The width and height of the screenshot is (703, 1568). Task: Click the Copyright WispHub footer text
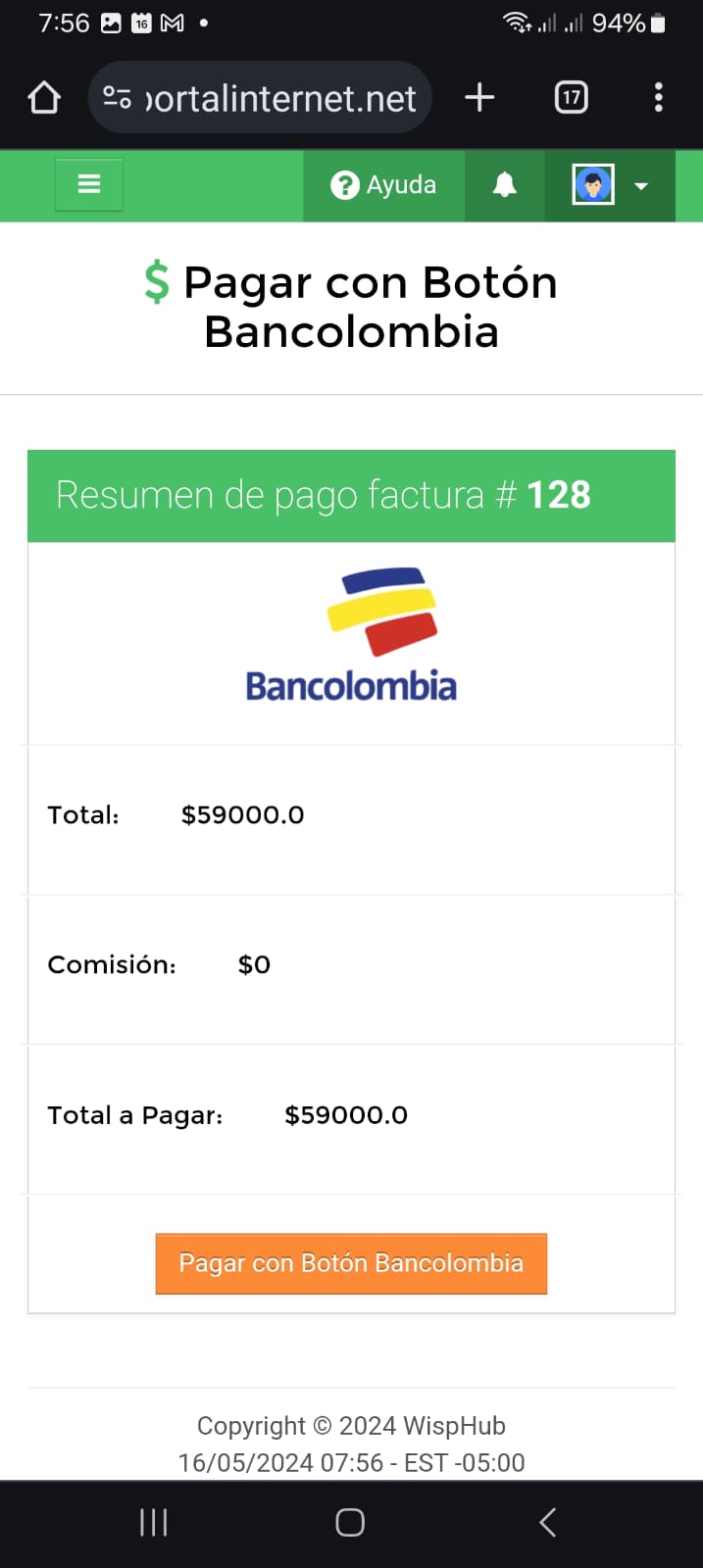click(351, 1426)
